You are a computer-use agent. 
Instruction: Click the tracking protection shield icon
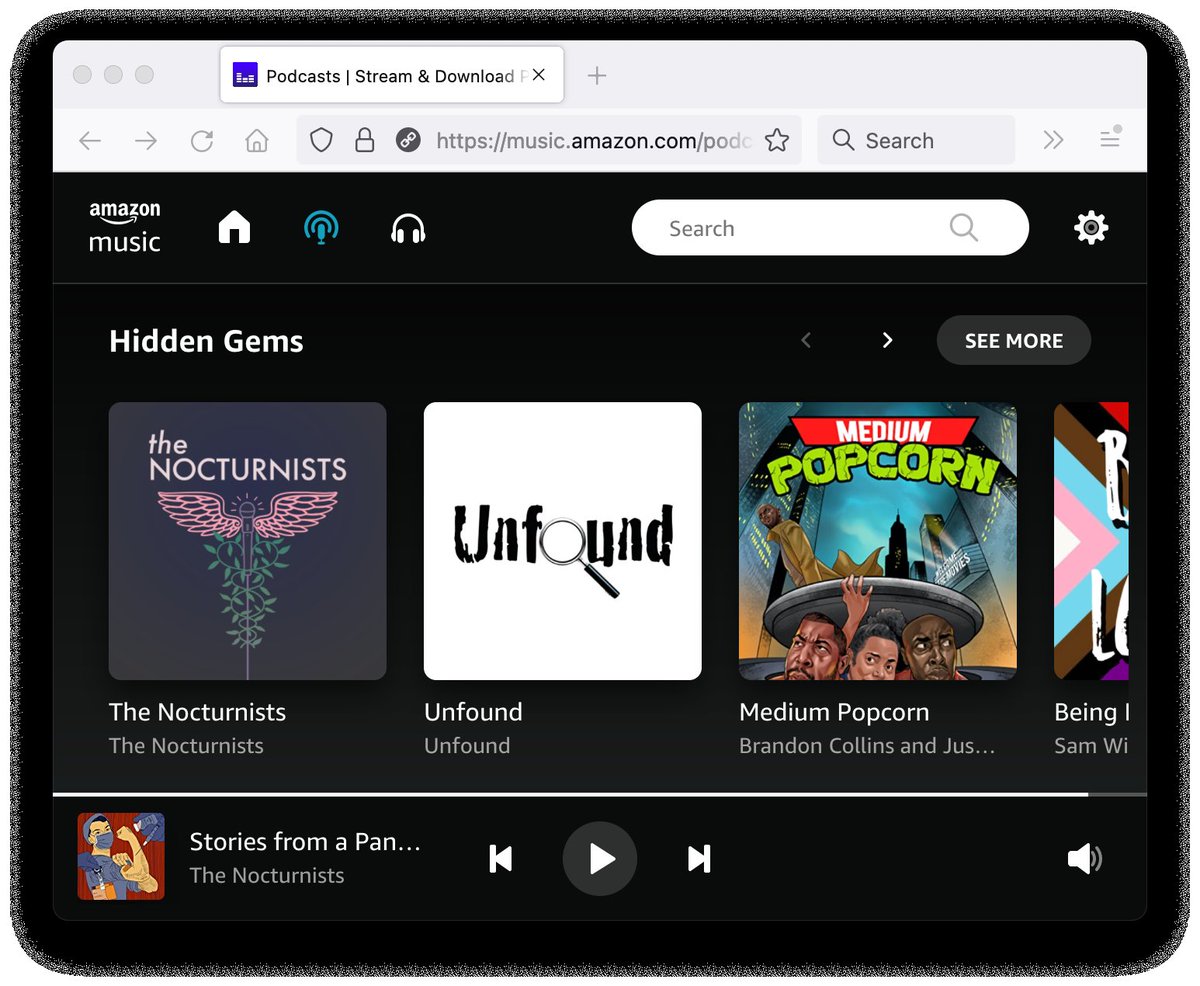[x=321, y=141]
